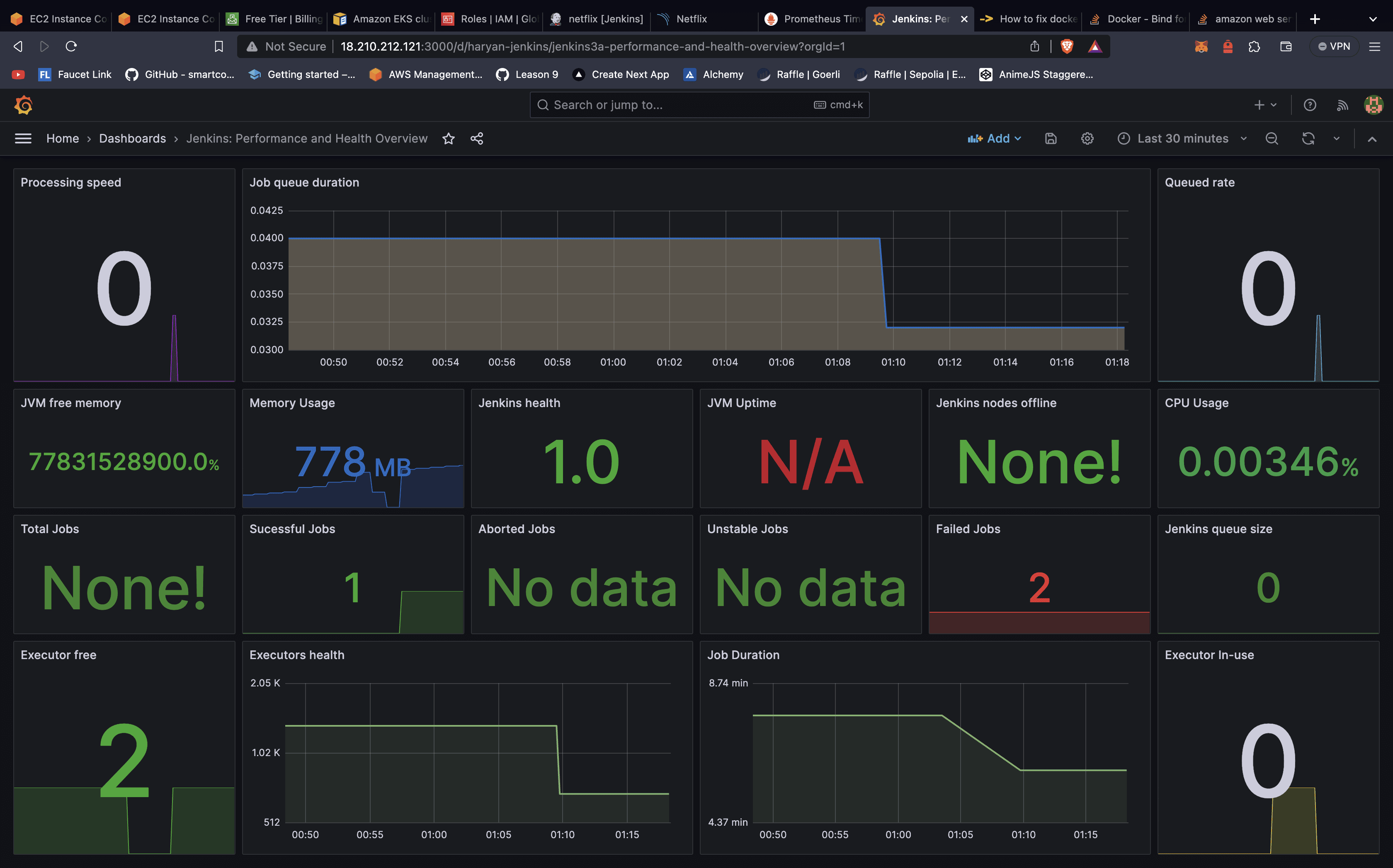Switch to the Prometheus Time tab
Screen dimensions: 1393x868
812,19
